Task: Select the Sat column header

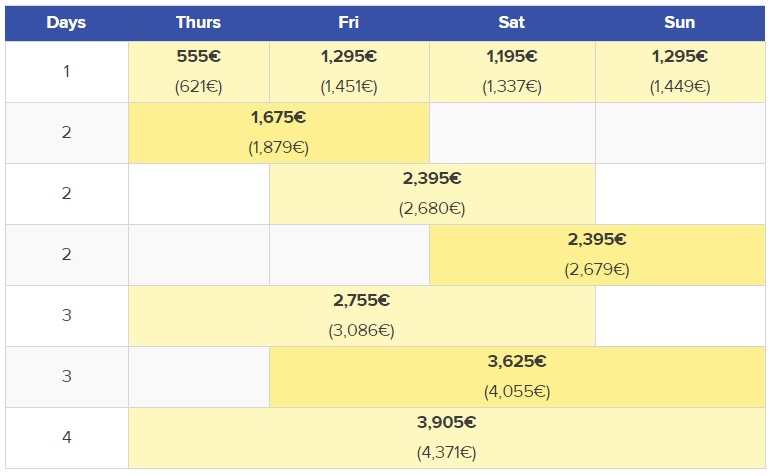Action: [x=511, y=22]
